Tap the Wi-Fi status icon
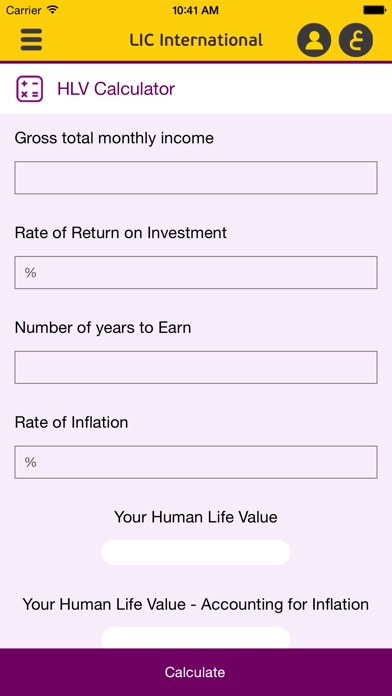Viewport: 392px width, 696px height. 52,10
